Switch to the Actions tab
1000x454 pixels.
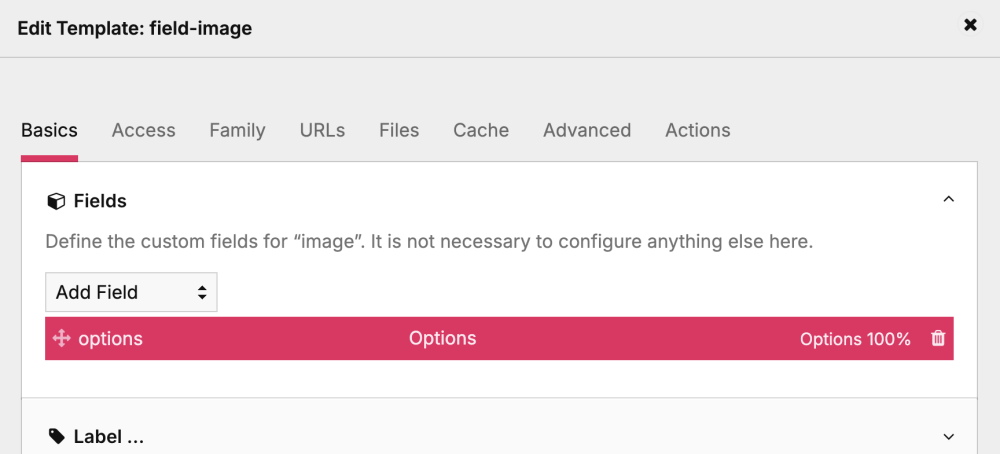(697, 130)
